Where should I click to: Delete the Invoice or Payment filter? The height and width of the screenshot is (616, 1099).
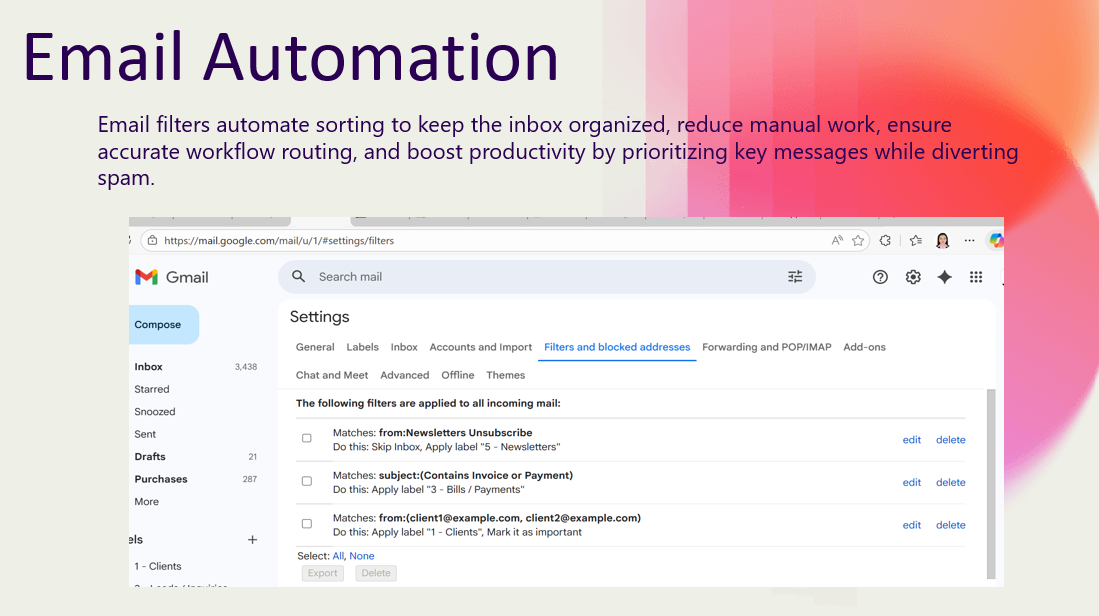[950, 483]
